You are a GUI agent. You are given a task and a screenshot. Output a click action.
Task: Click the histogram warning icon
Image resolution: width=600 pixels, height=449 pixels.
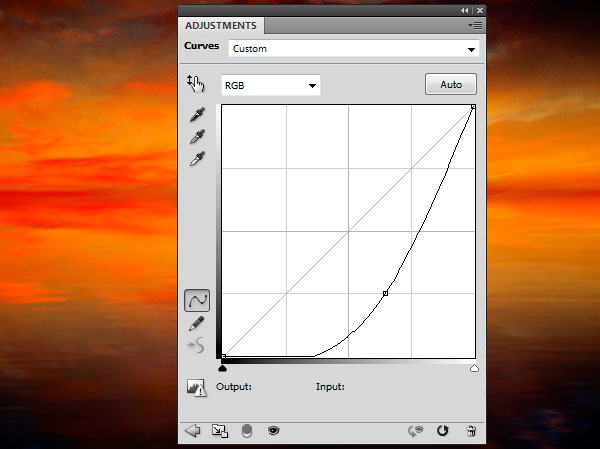pos(197,388)
